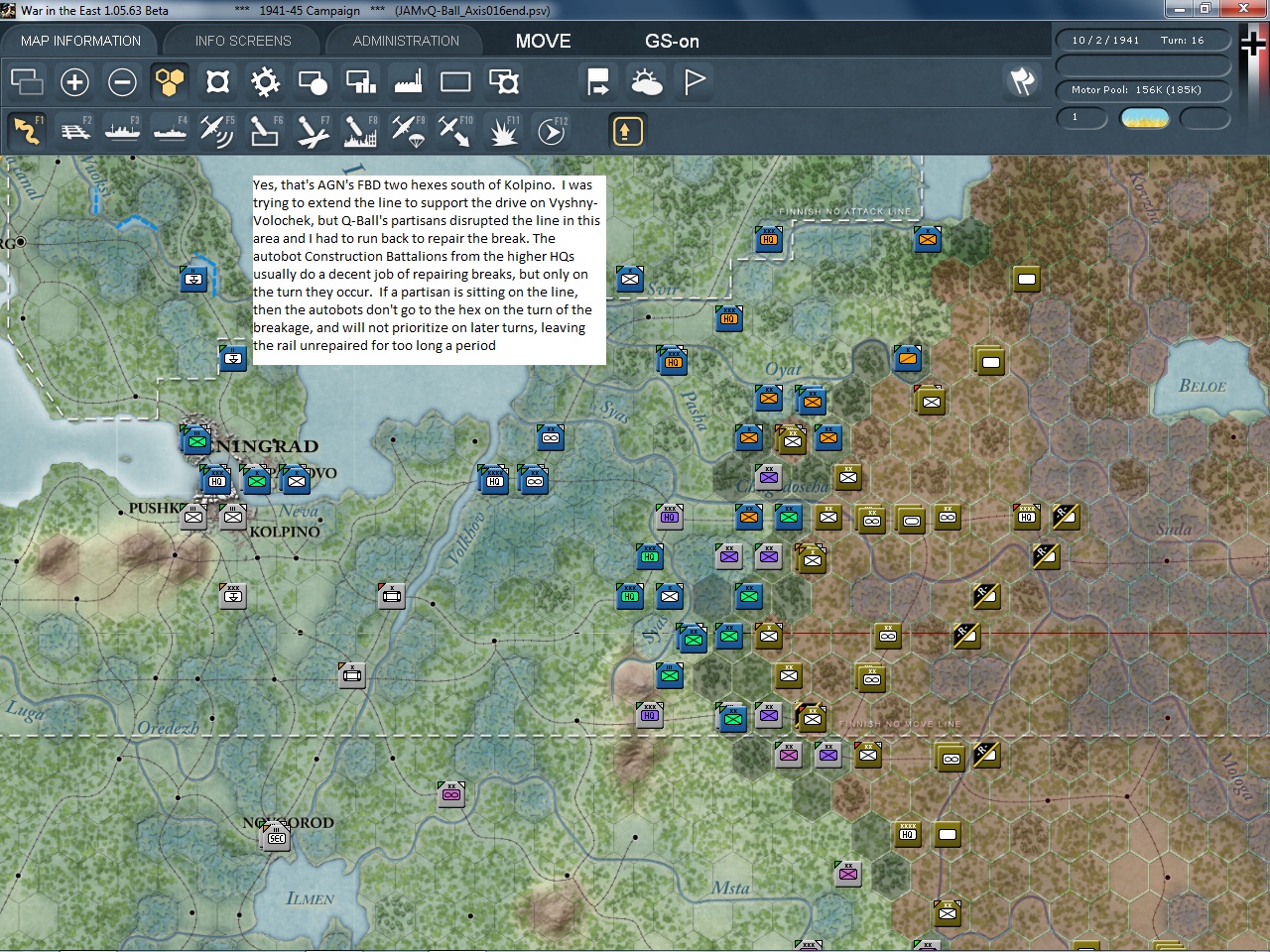Click the zoom in map button

tap(74, 81)
